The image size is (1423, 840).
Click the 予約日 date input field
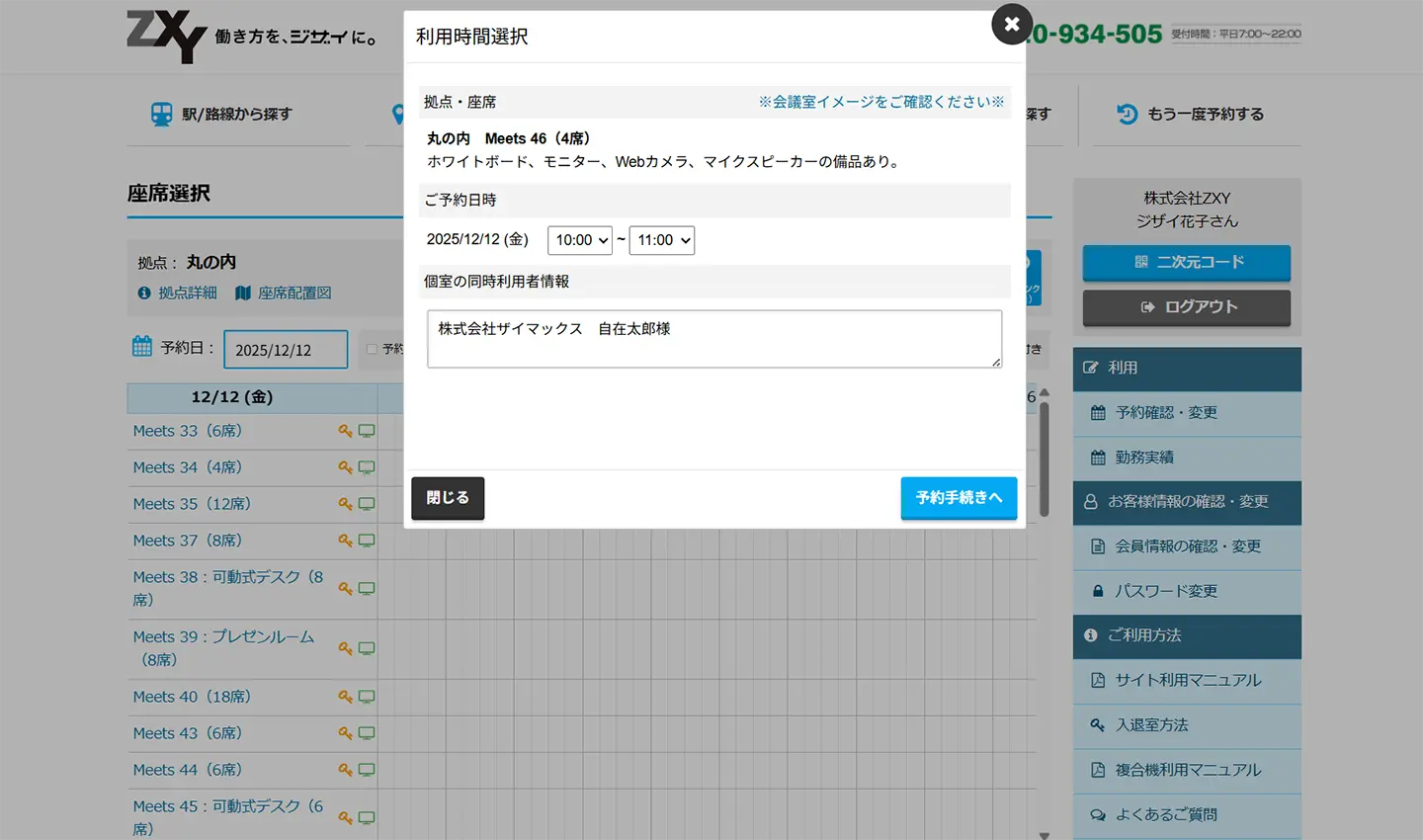[x=286, y=349]
